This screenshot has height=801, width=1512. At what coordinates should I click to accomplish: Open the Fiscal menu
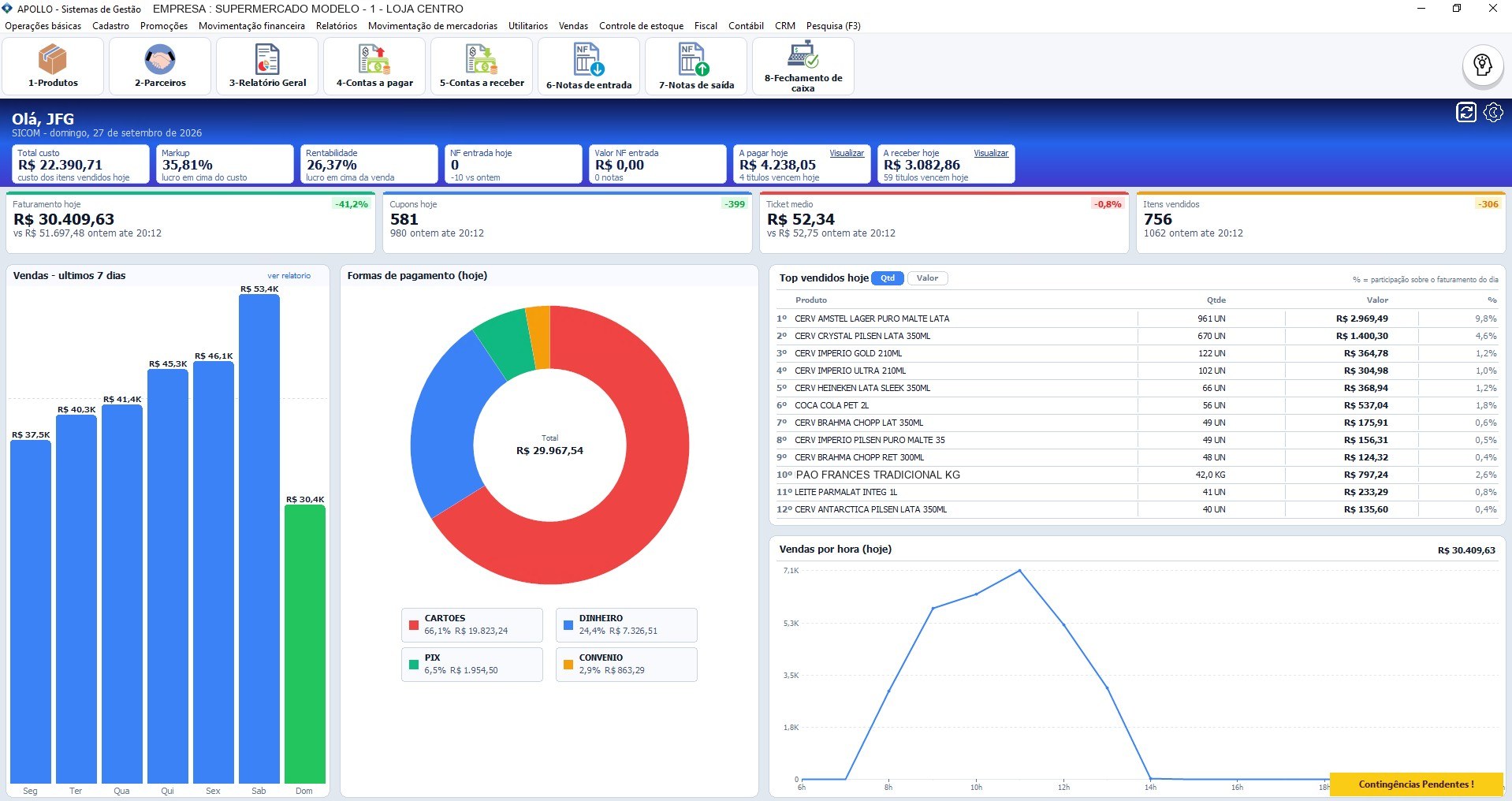[706, 26]
